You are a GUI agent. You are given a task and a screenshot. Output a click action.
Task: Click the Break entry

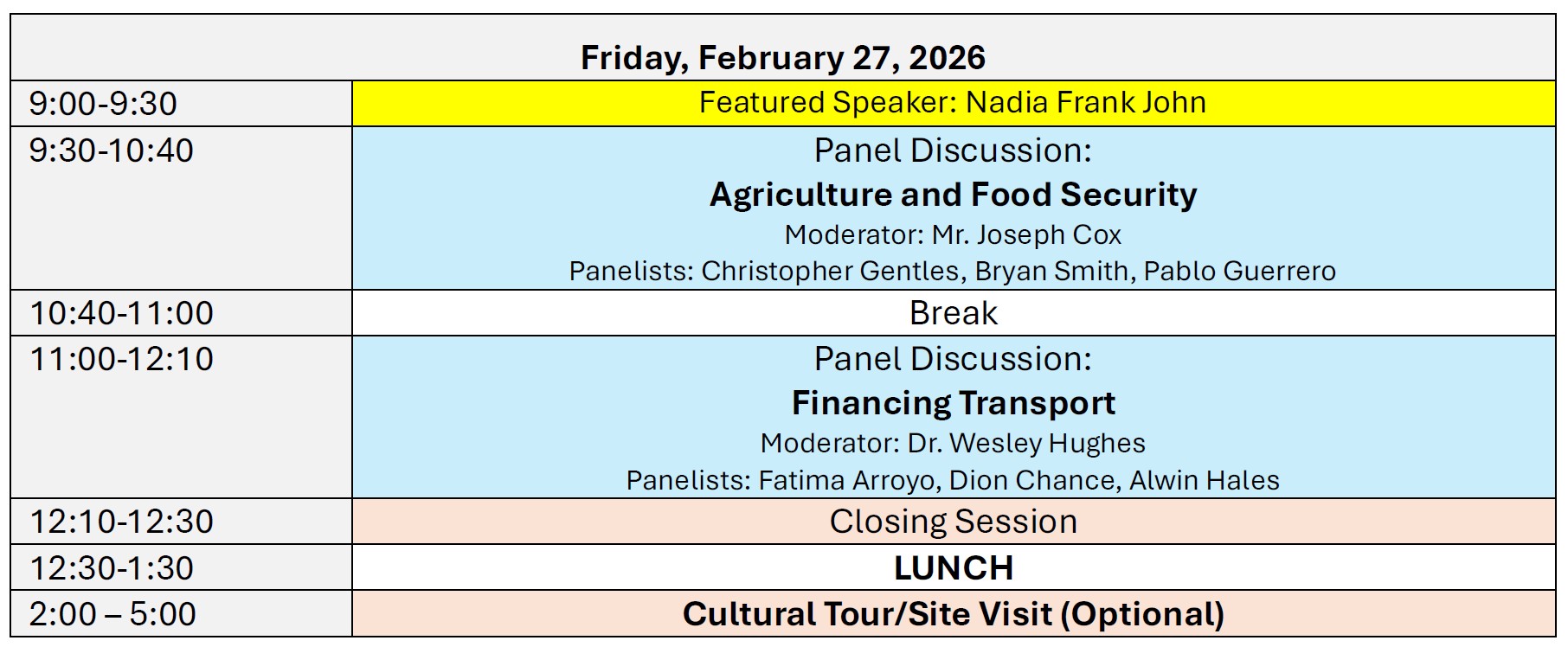click(953, 313)
